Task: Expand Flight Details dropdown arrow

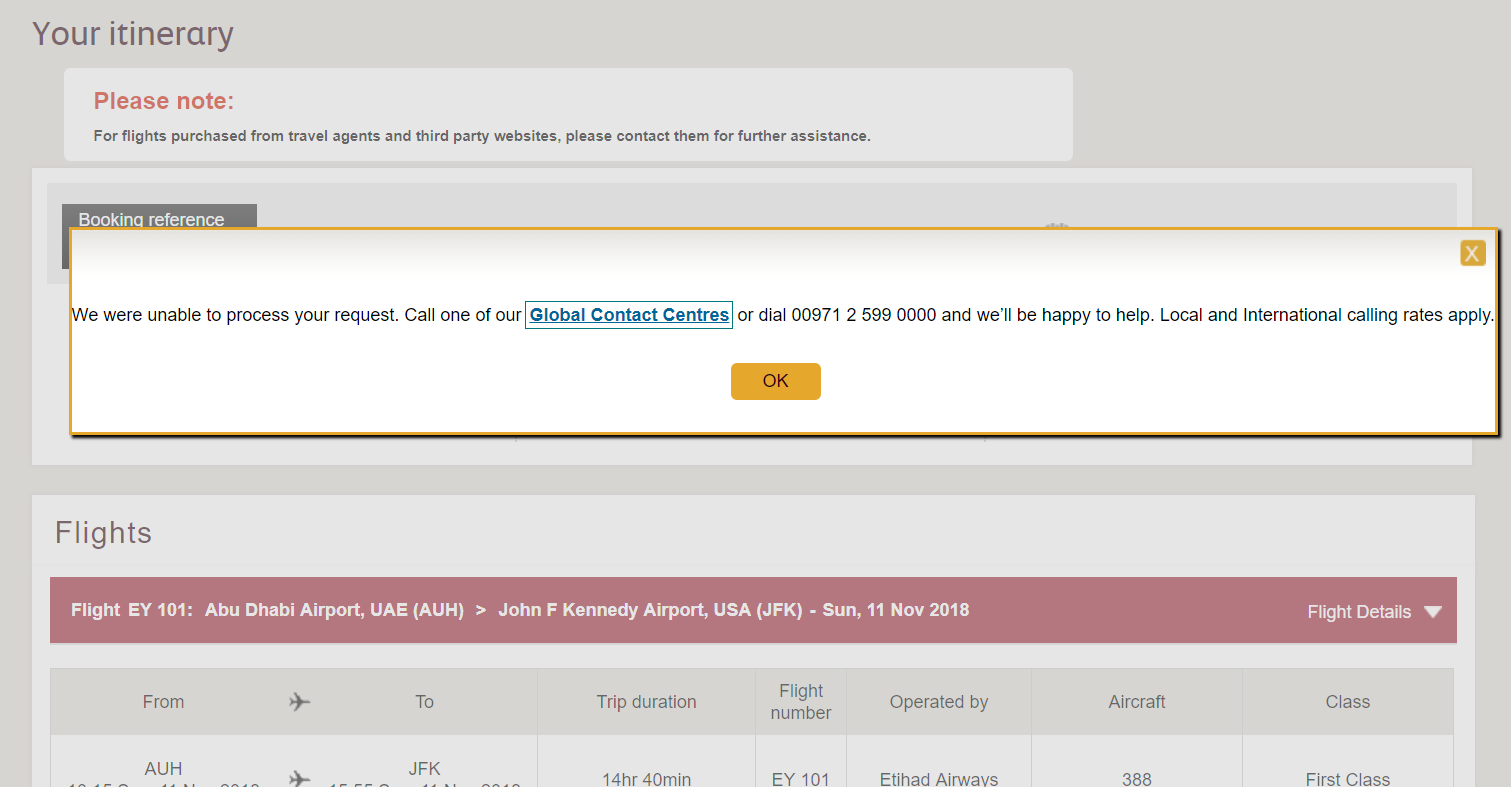Action: [1432, 612]
